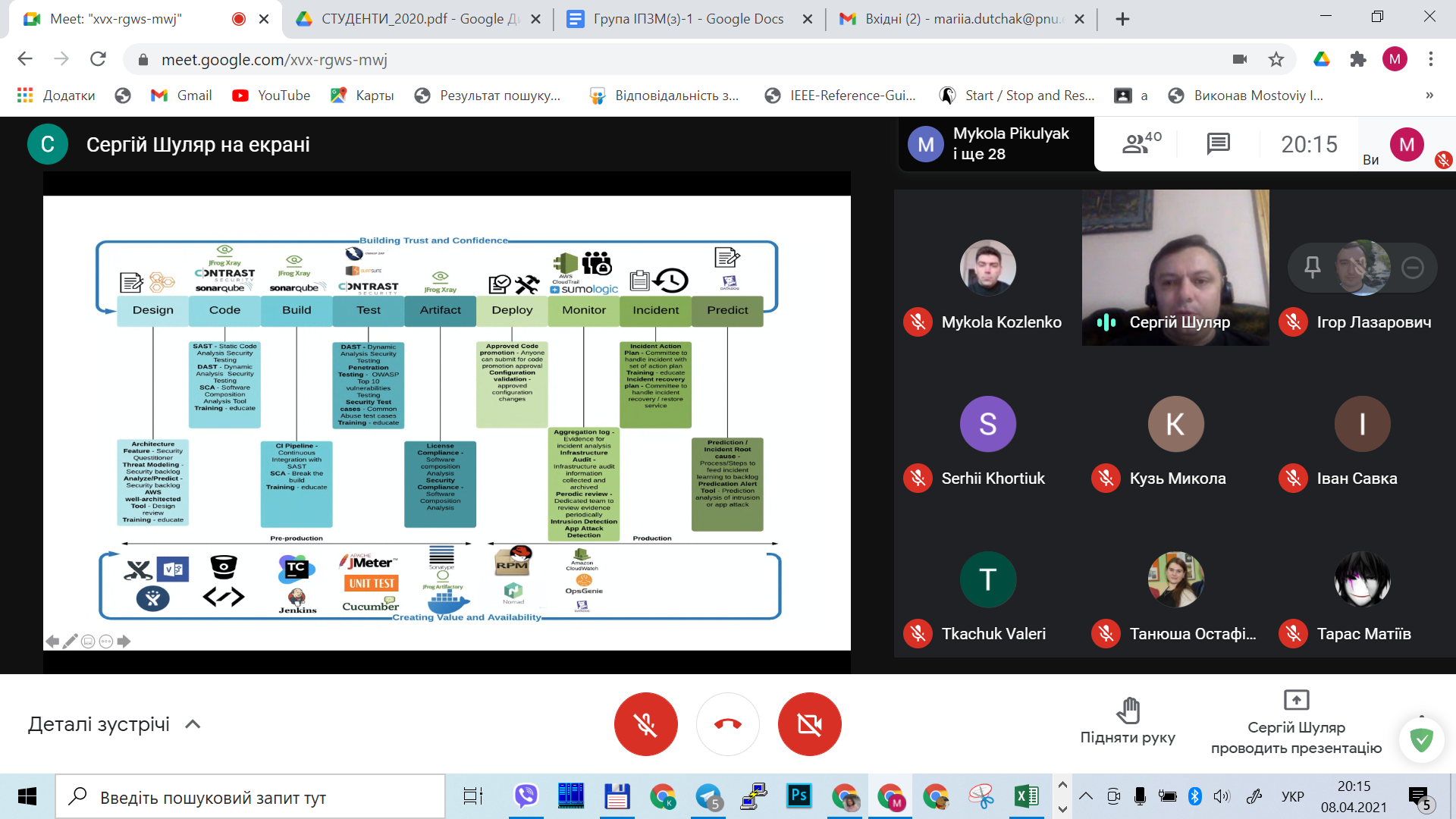1456x819 pixels.
Task: Toggle the camera off button
Action: [809, 724]
